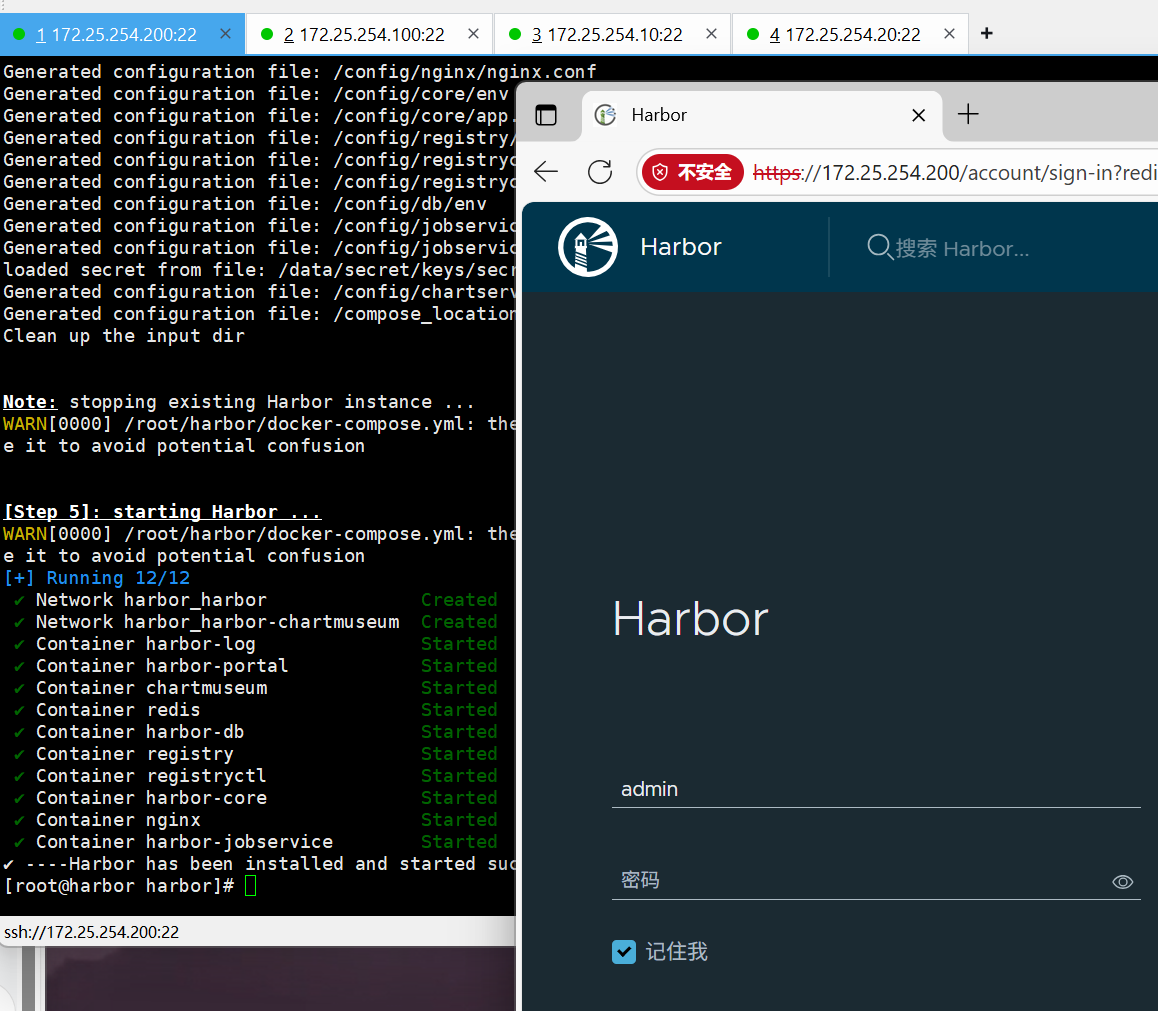This screenshot has height=1011, width=1158.
Task: Open browser tab actions sidebar icon
Action: pos(546,115)
